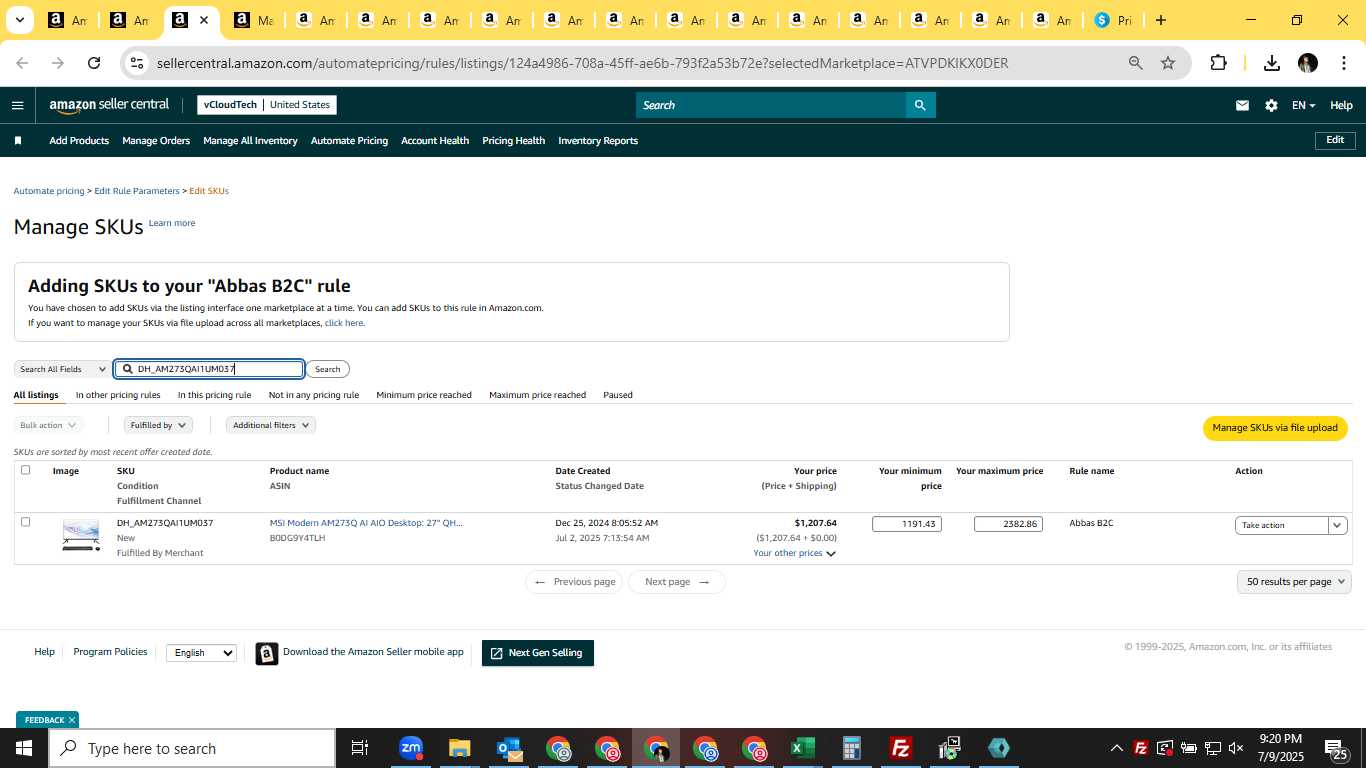Check the DH_AM273QAI1UM037 row checkbox
1366x768 pixels.
tap(25, 522)
